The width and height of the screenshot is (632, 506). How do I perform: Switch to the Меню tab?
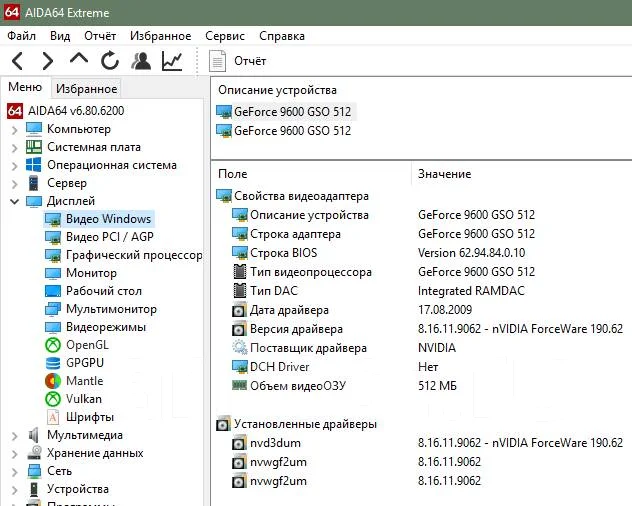point(25,87)
